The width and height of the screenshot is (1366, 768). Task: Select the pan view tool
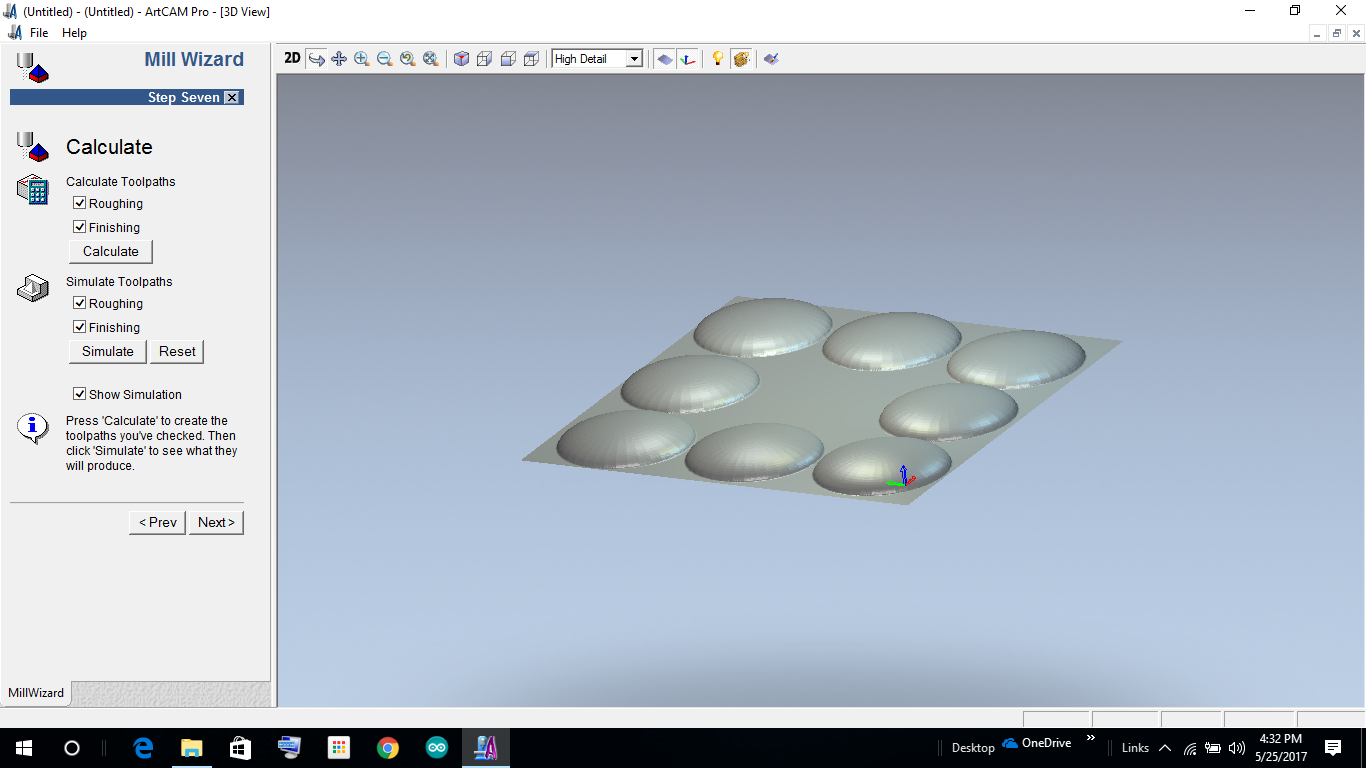[339, 58]
